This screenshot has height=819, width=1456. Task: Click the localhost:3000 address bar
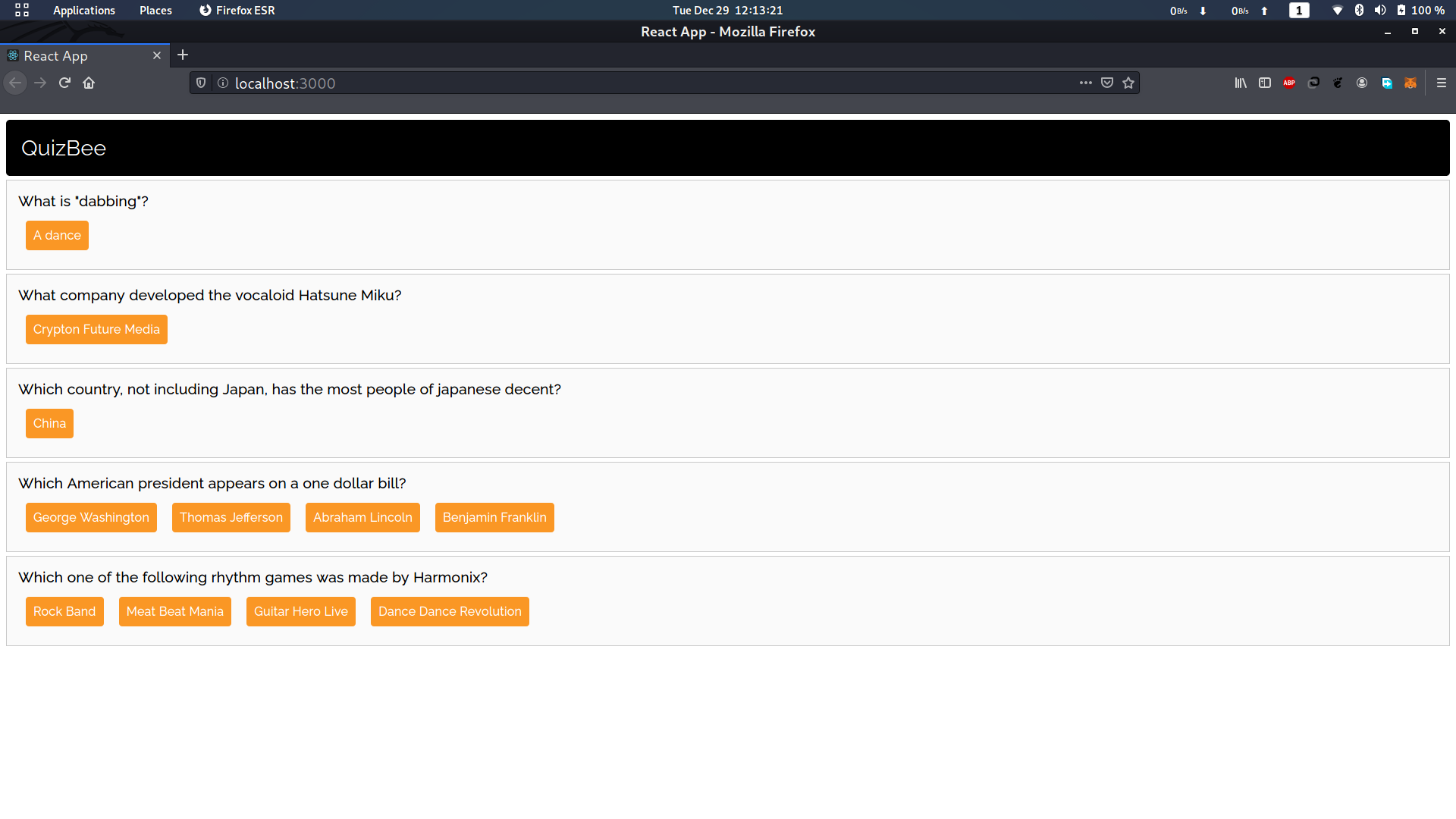645,83
